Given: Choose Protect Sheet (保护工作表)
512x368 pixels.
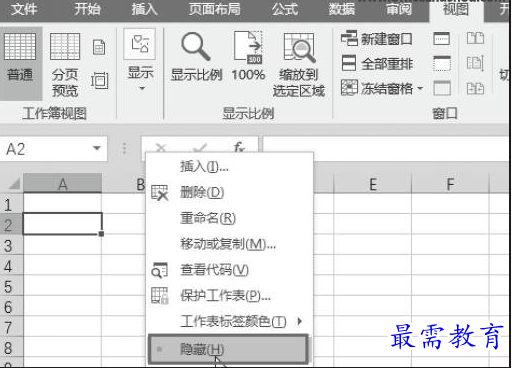Looking at the screenshot, I should [x=230, y=296].
